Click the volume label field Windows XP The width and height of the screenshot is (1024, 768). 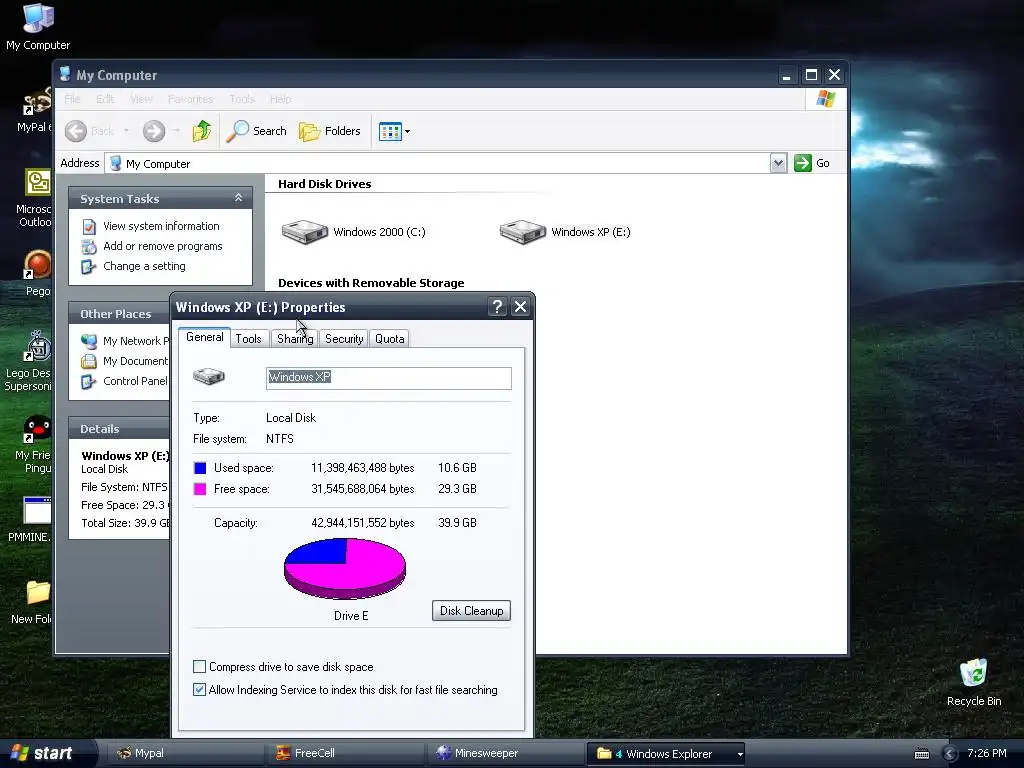389,378
